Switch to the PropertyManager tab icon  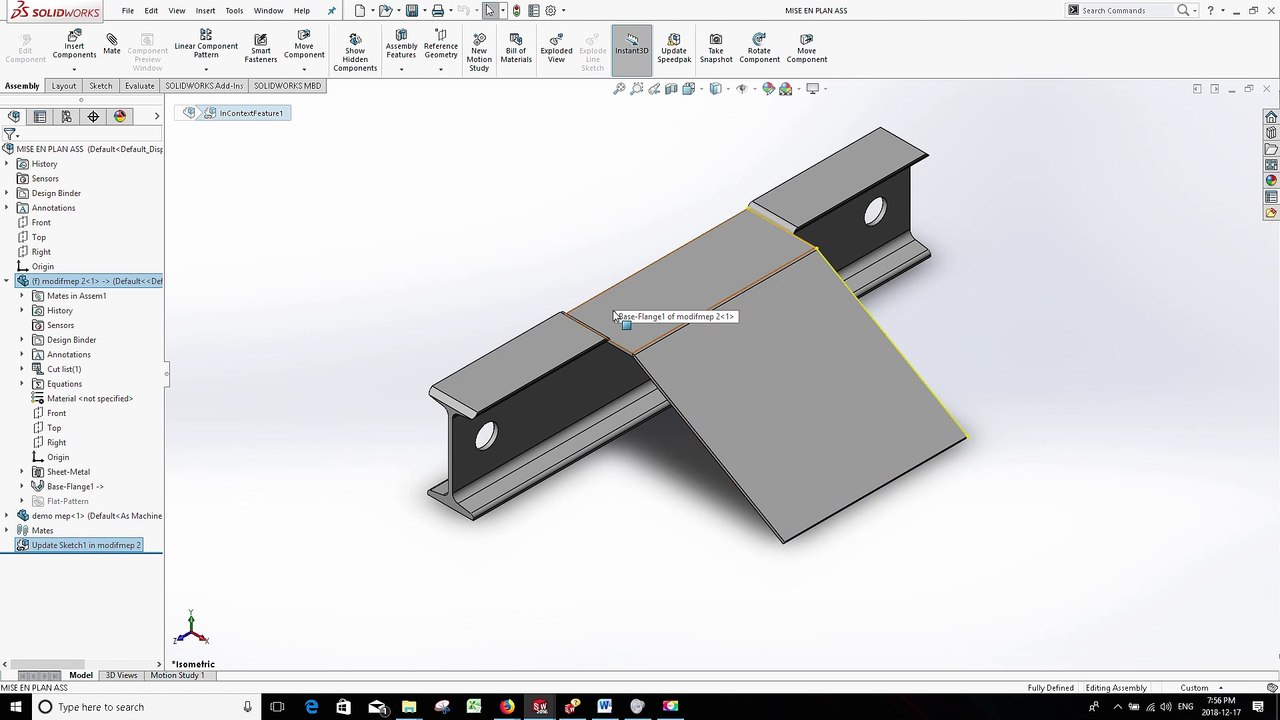40,116
